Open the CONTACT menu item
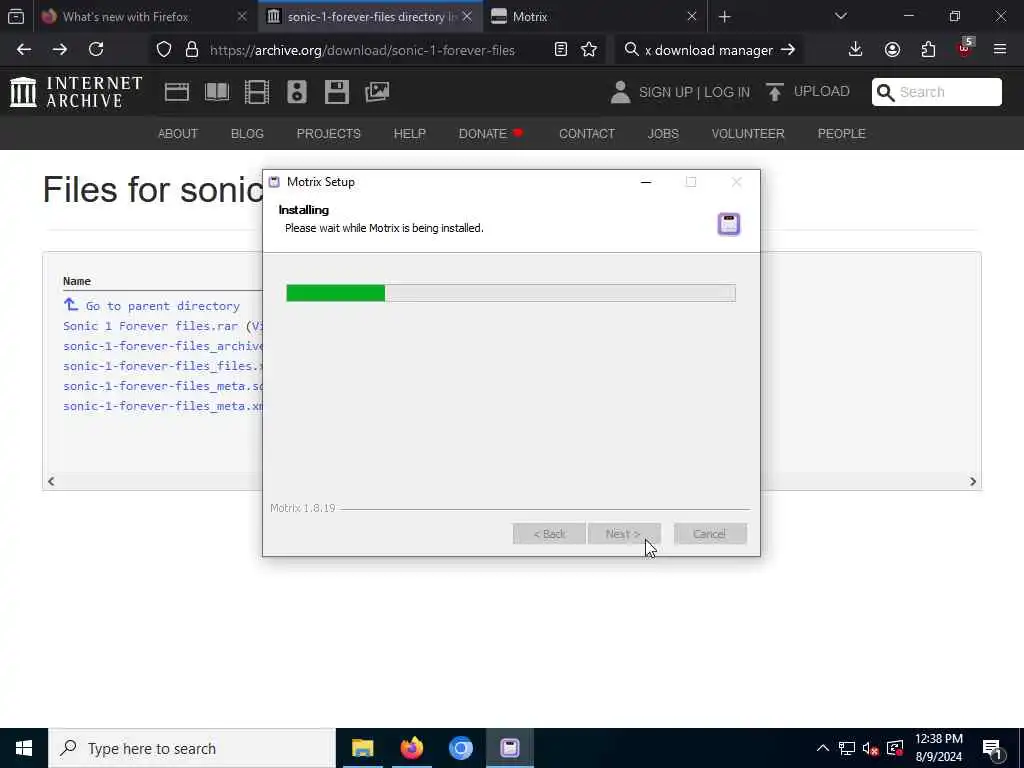This screenshot has width=1024, height=768. click(x=586, y=134)
